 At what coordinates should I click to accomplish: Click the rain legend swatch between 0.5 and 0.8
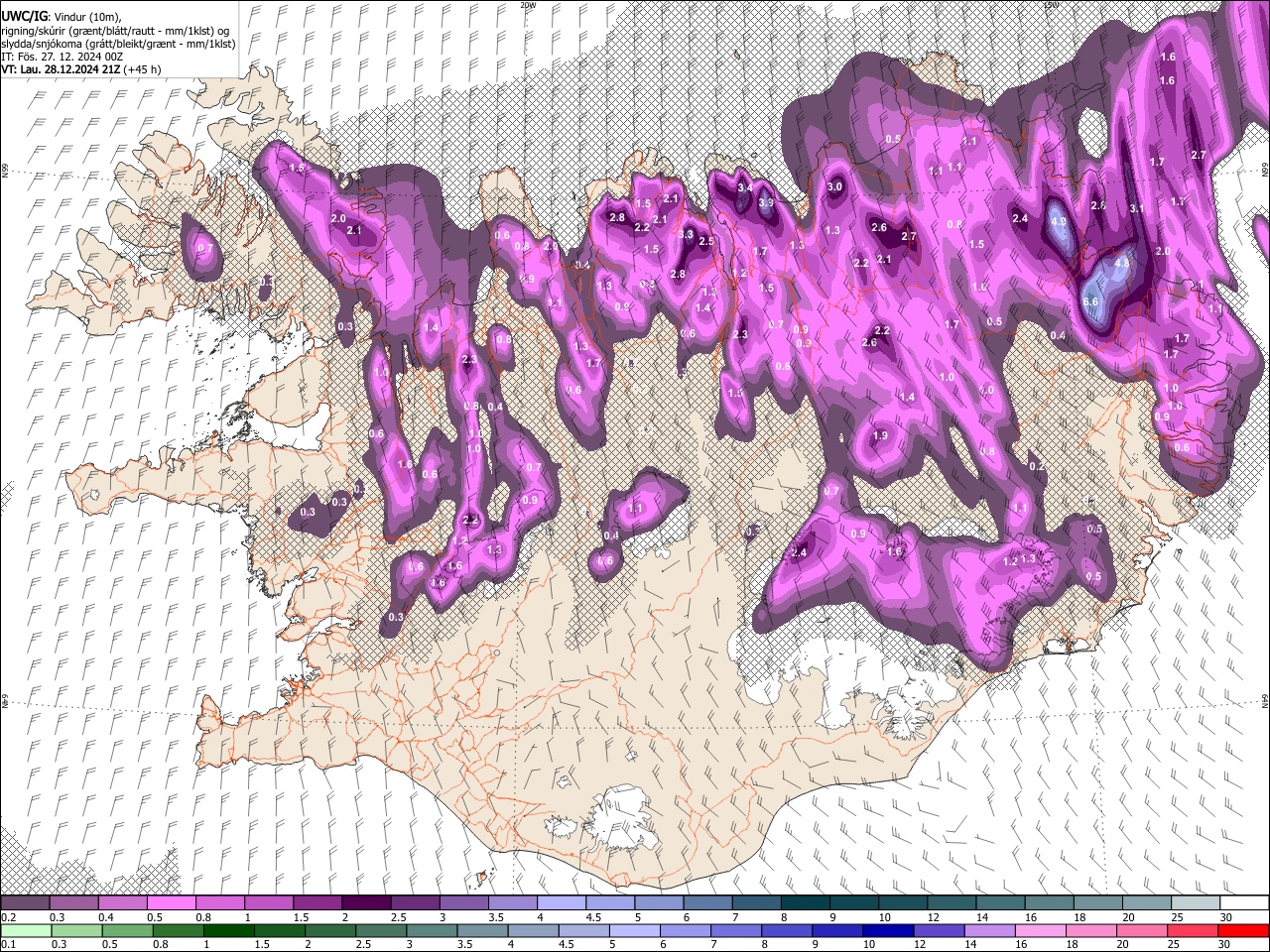tap(128, 930)
